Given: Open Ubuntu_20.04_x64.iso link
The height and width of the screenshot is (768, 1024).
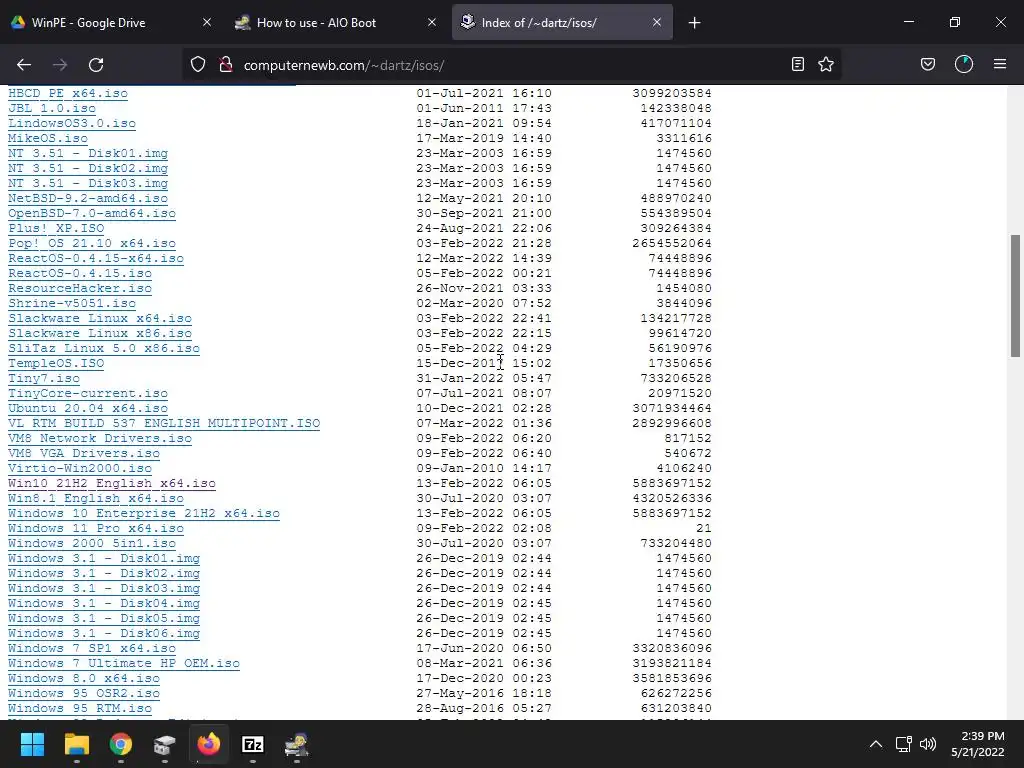Looking at the screenshot, I should pos(88,408).
